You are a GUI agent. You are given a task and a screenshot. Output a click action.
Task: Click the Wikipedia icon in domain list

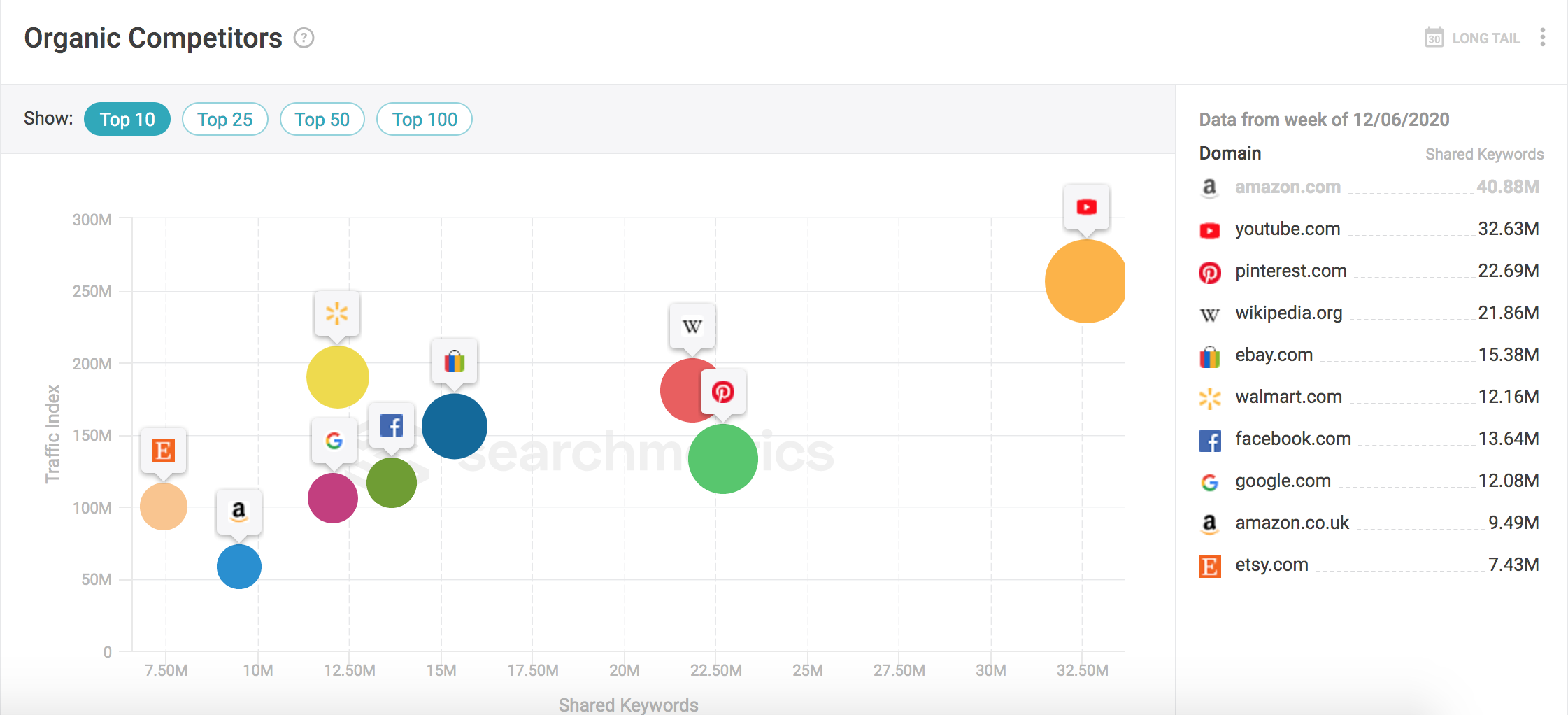click(x=1209, y=314)
